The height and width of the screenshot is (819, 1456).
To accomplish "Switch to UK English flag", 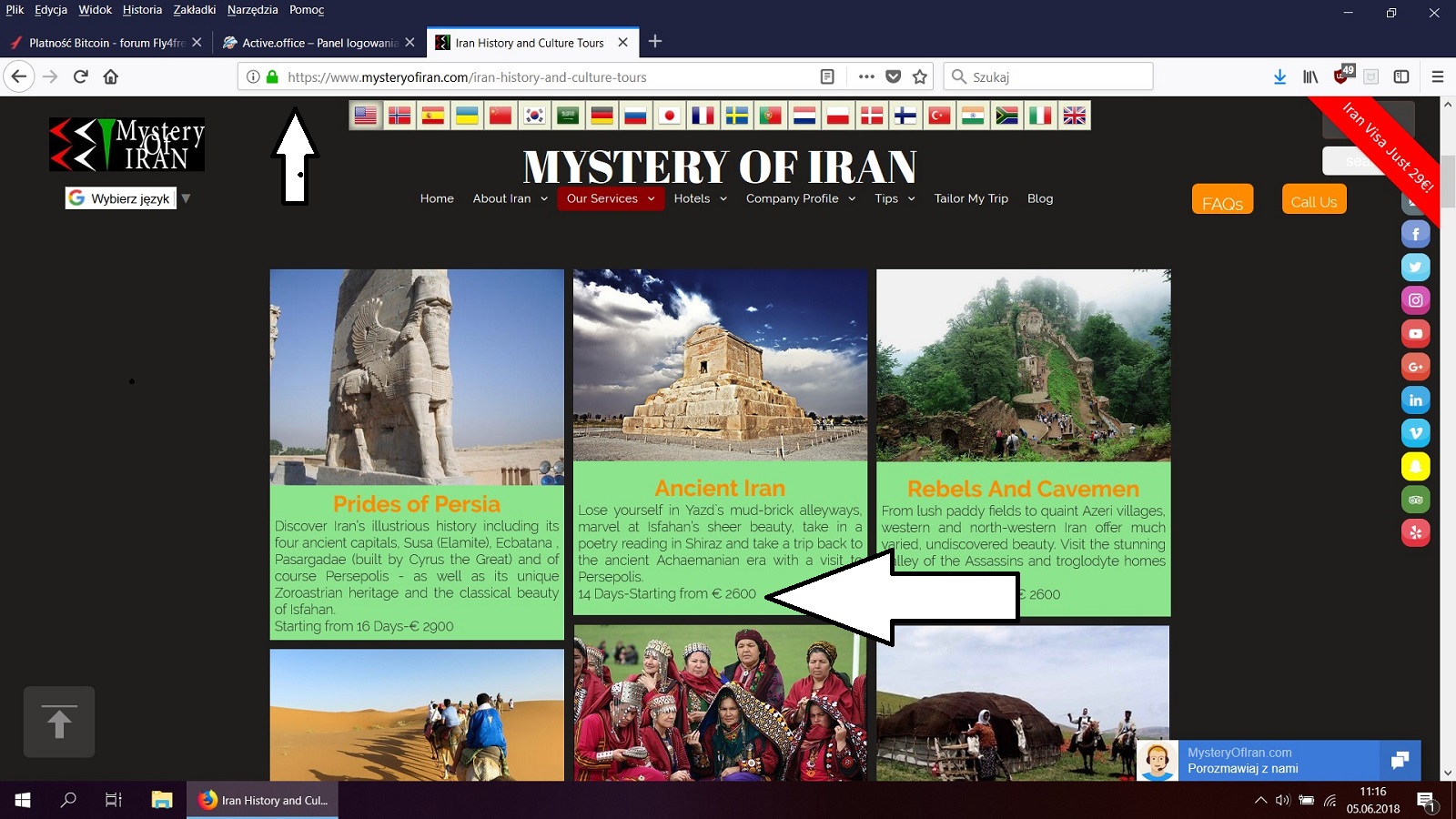I will pos(1074,116).
